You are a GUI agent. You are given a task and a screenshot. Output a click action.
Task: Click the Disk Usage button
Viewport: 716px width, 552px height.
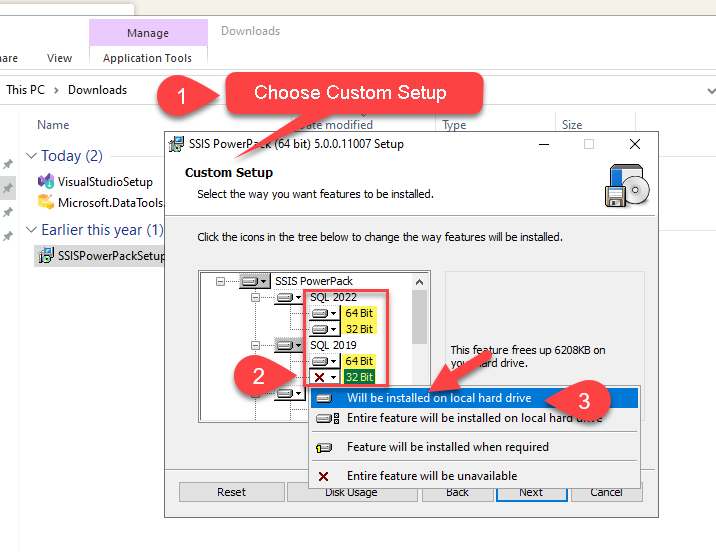click(x=352, y=494)
